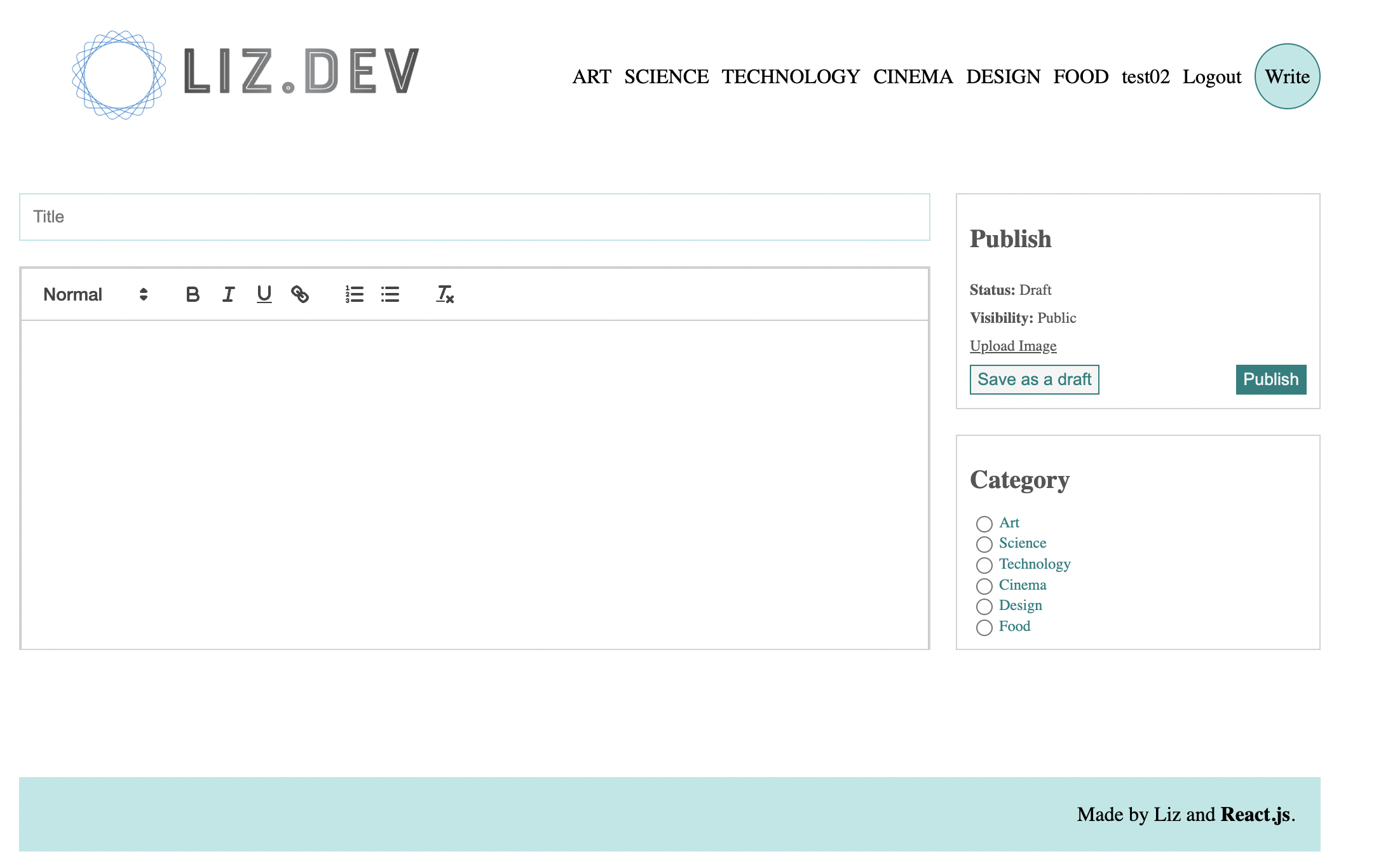The height and width of the screenshot is (868, 1388).
Task: Open the Upload Image link
Action: click(1013, 346)
